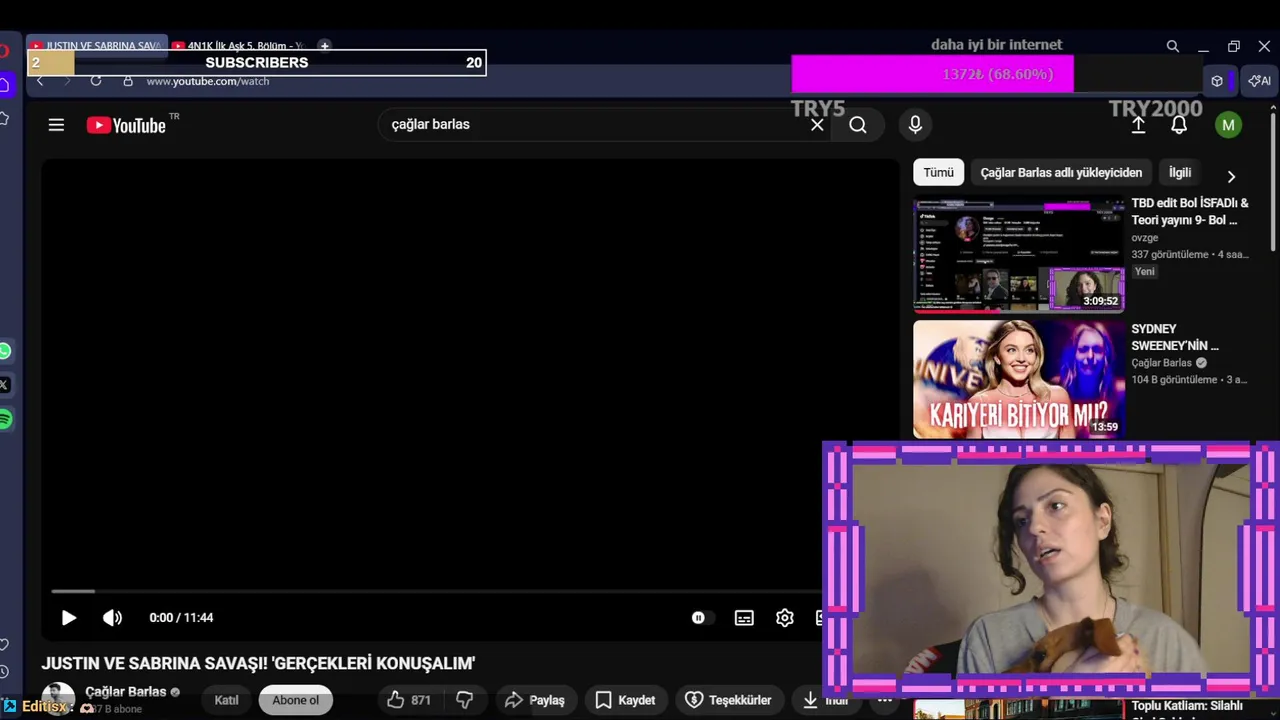The image size is (1280, 720).
Task: Reload the page
Action: 96,81
